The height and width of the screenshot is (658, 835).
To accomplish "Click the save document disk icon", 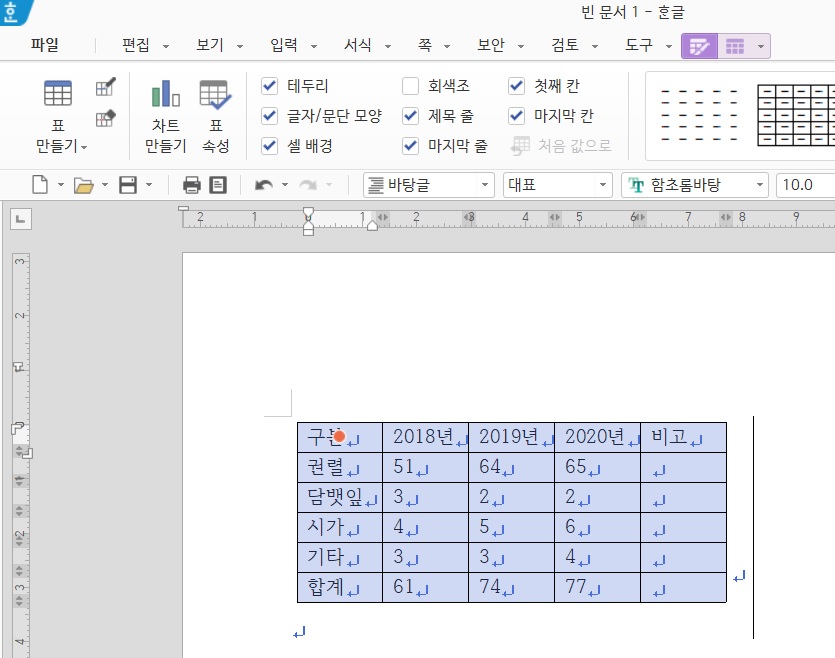I will pos(128,185).
